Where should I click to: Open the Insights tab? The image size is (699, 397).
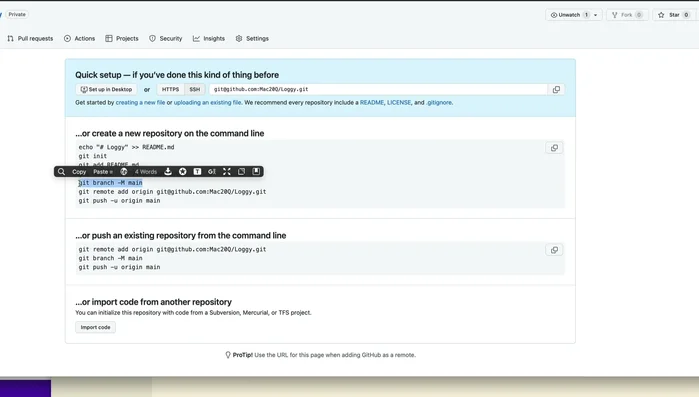[209, 39]
